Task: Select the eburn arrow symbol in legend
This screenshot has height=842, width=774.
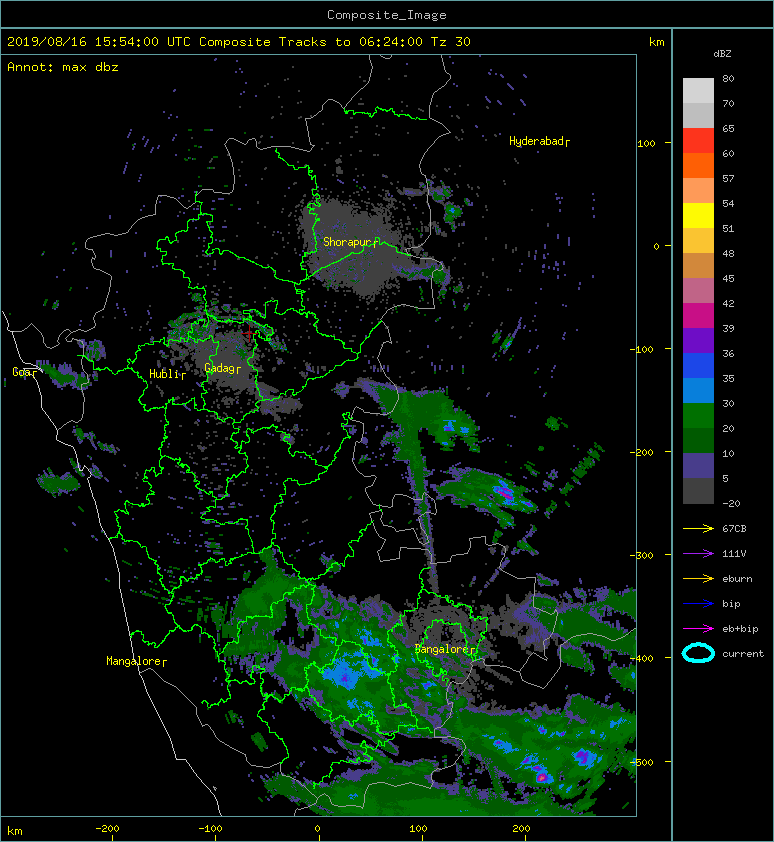Action: 698,578
